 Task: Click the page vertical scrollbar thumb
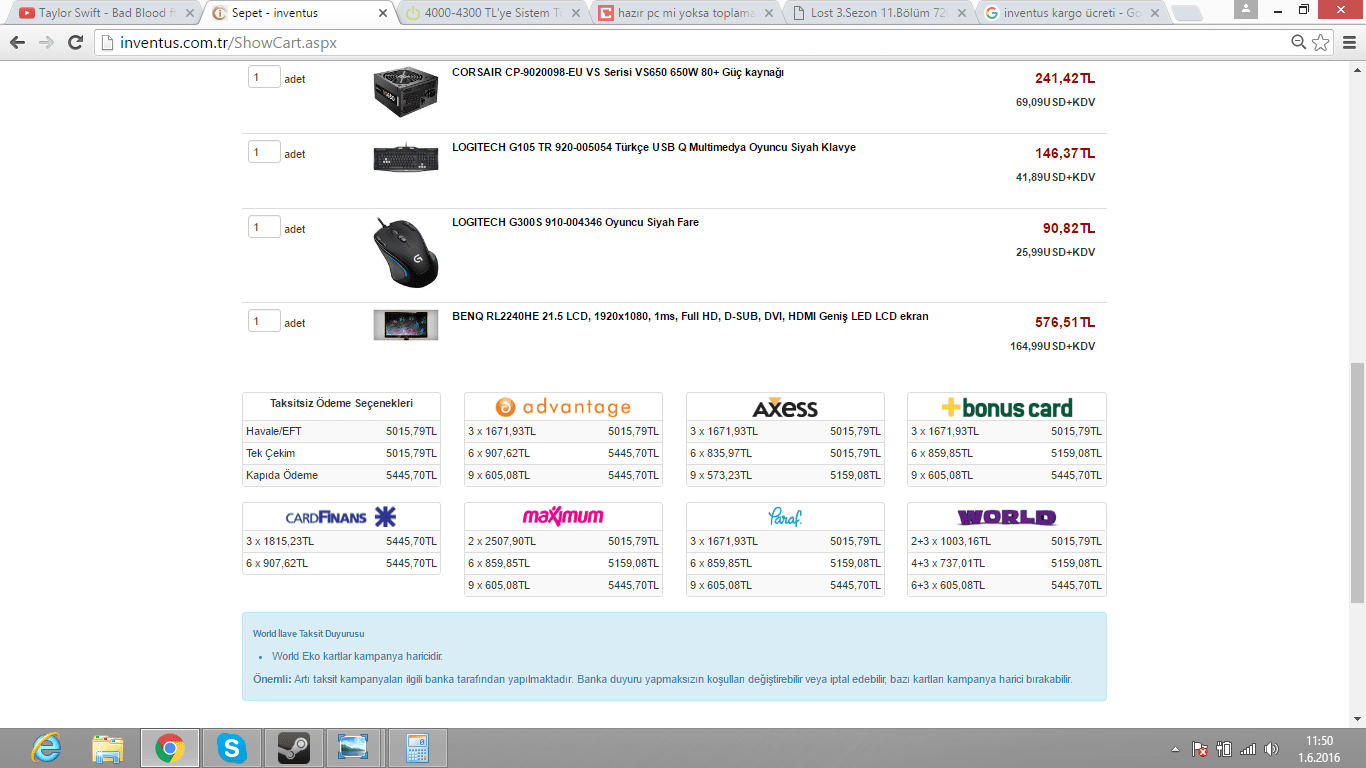[1357, 482]
